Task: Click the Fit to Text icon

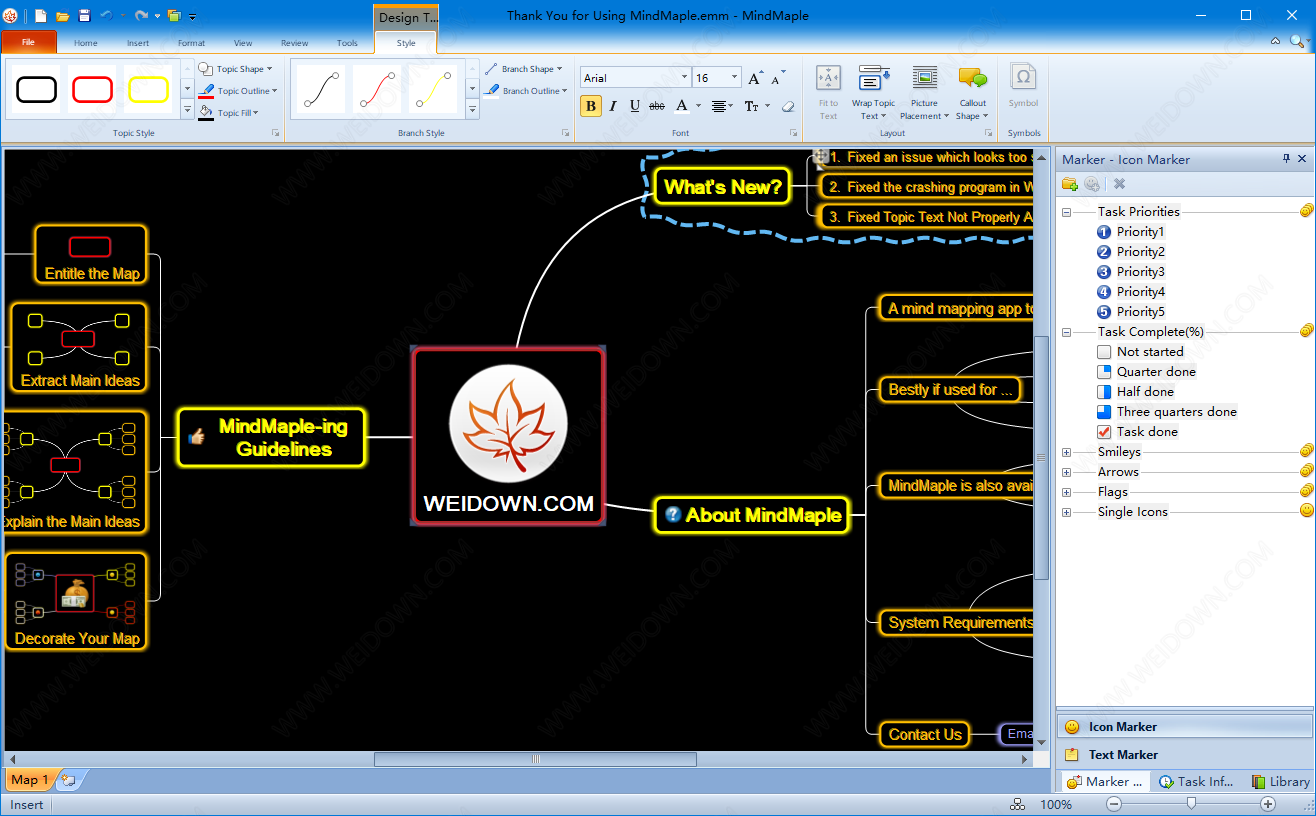Action: [x=828, y=92]
